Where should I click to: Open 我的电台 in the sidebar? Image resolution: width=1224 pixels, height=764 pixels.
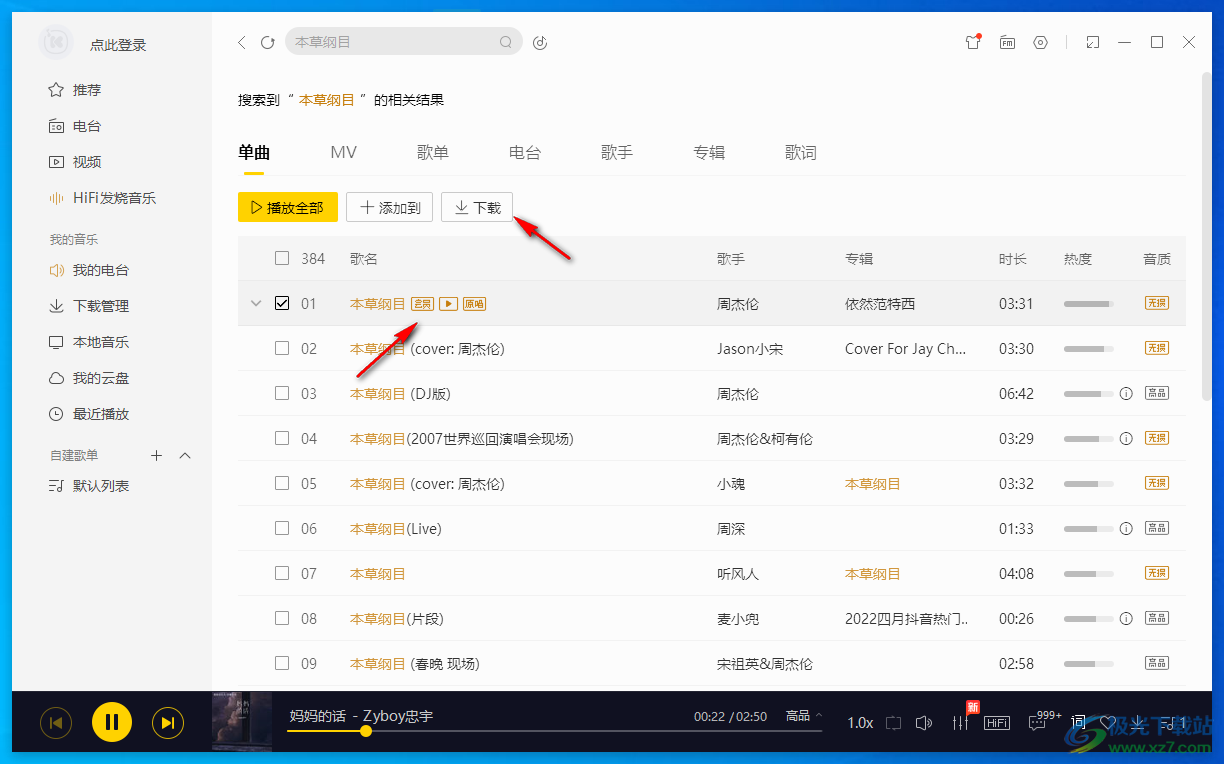89,270
